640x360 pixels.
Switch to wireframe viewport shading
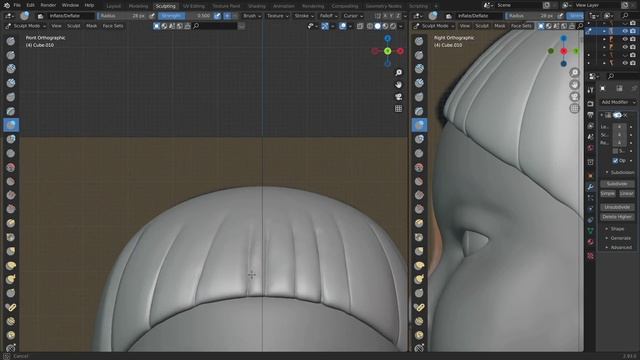370,26
